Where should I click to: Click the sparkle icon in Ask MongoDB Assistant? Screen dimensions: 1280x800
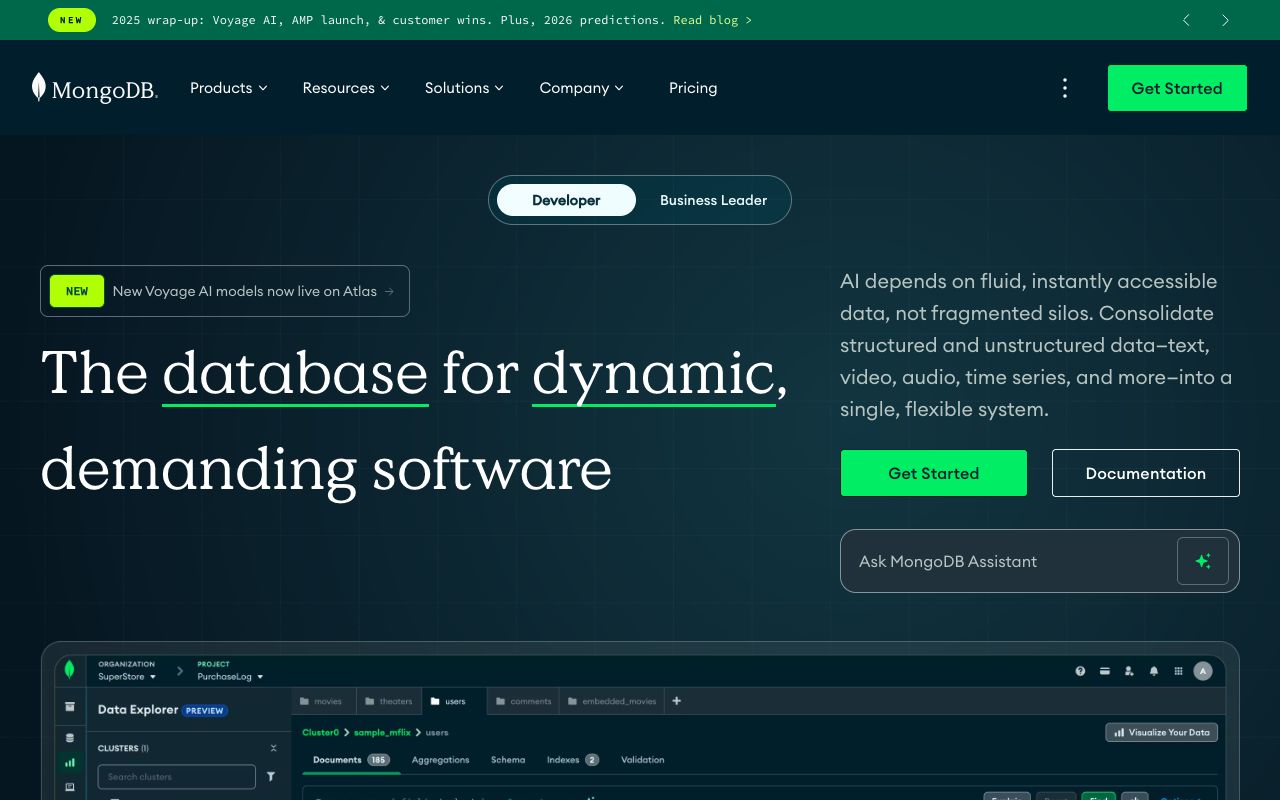coord(1202,561)
